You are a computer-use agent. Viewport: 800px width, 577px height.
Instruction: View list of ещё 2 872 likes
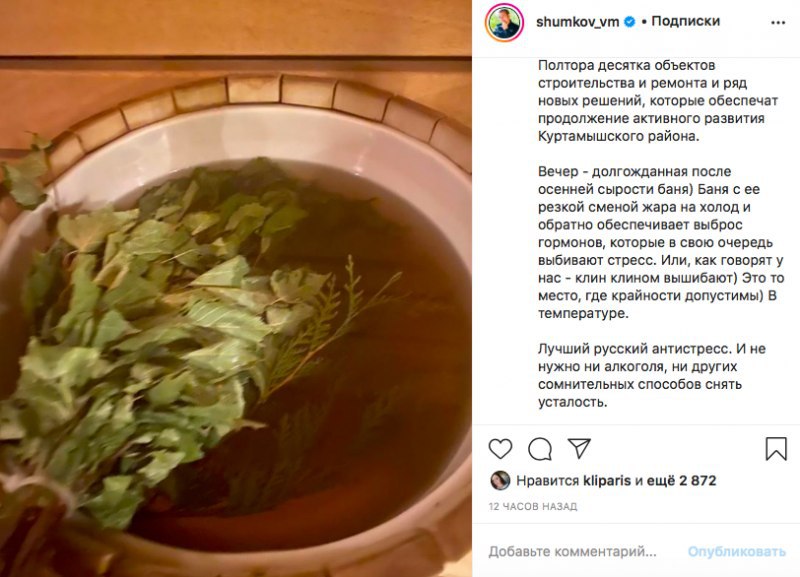682,481
